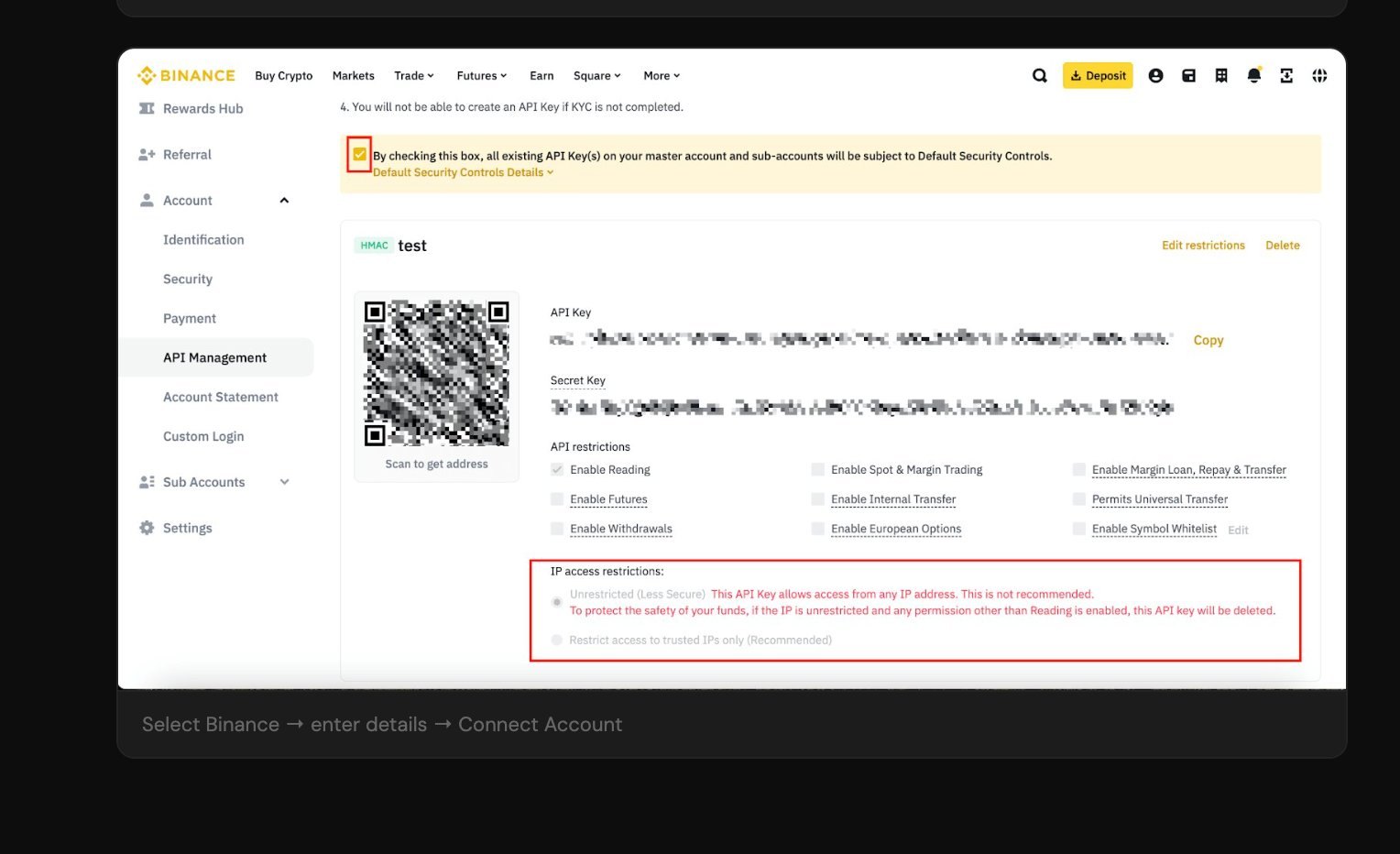
Task: Expand Default Security Controls Details
Action: tap(463, 172)
